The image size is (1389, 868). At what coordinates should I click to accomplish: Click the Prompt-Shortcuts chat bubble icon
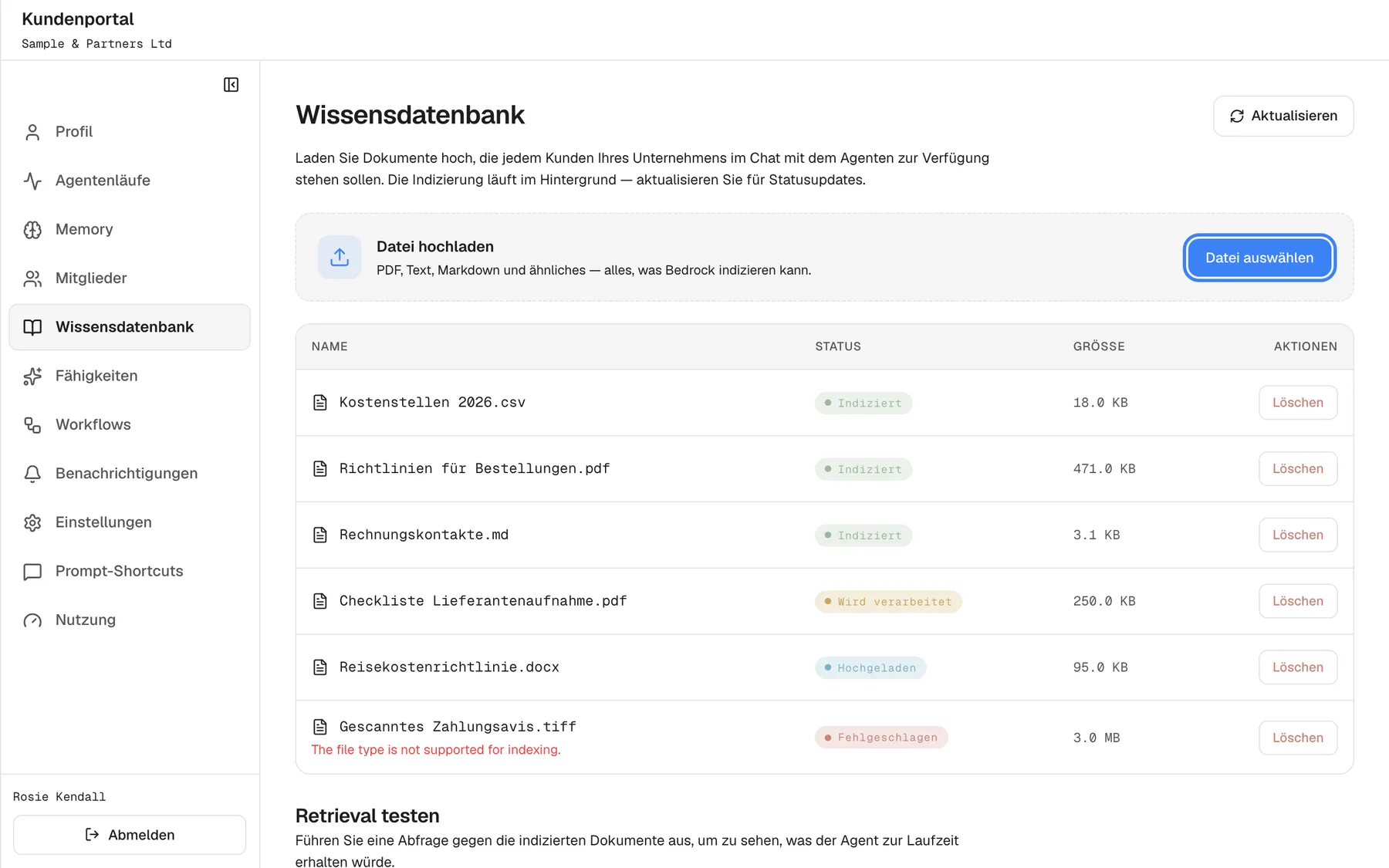[32, 572]
